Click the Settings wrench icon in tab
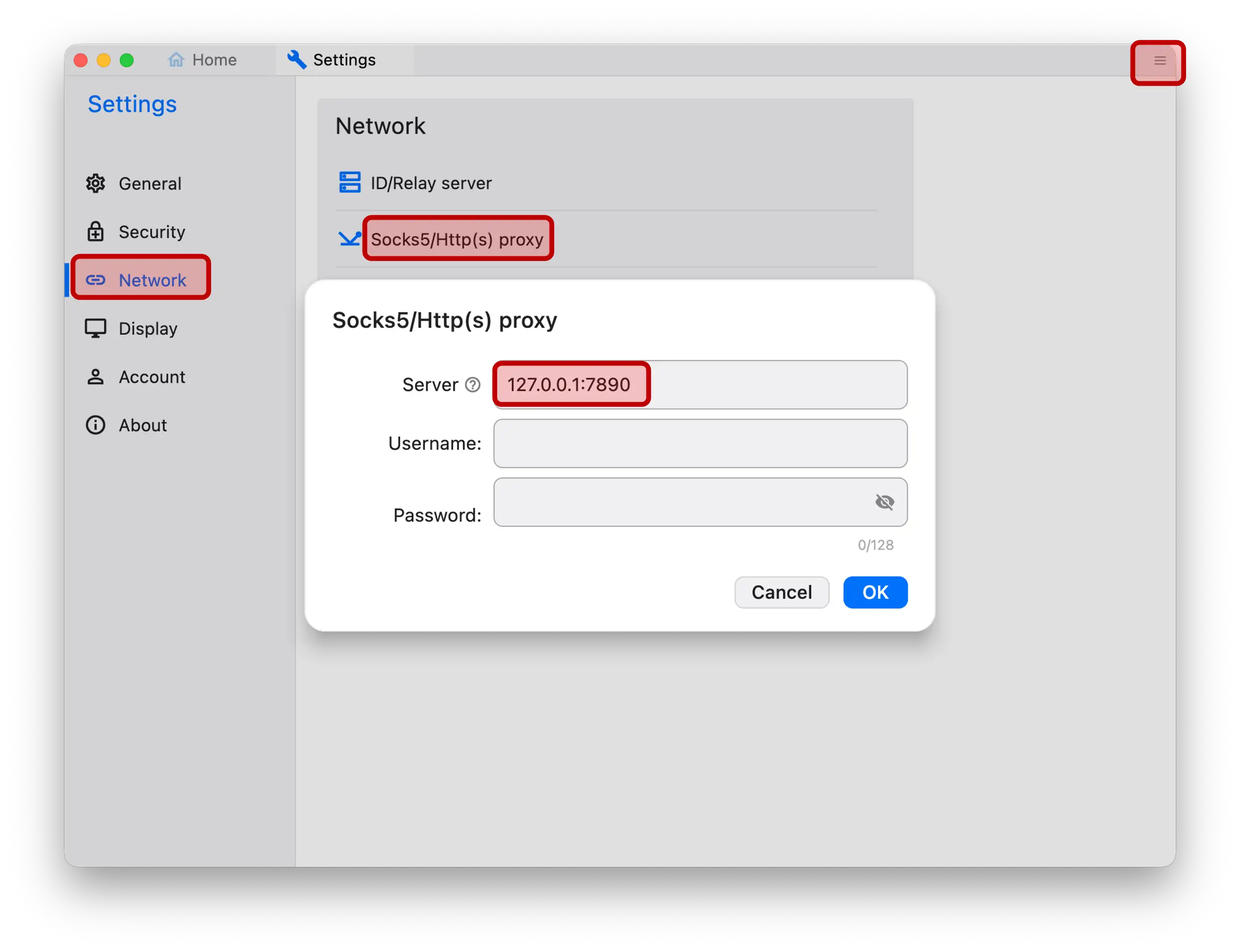 297,60
